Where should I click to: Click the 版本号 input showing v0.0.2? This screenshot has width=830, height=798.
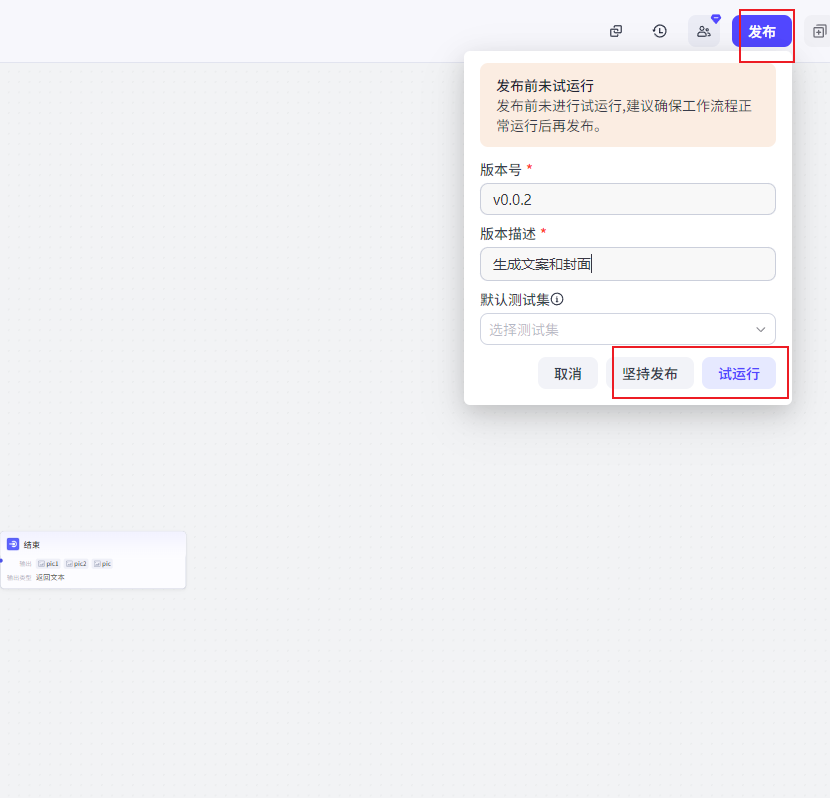click(x=628, y=199)
